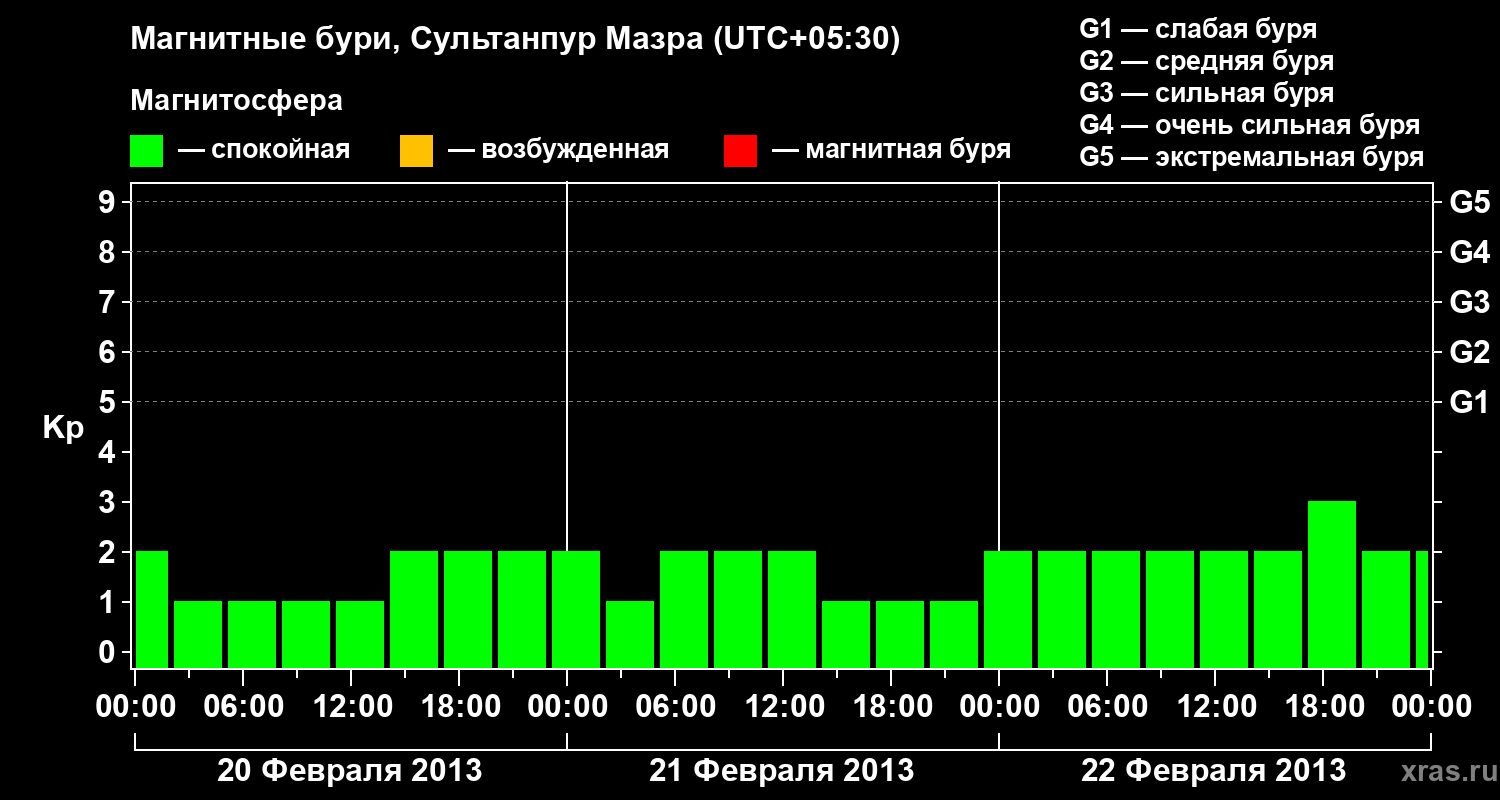1500x800 pixels.
Task: Click the G2 marker on the right axis
Action: pos(1470,352)
